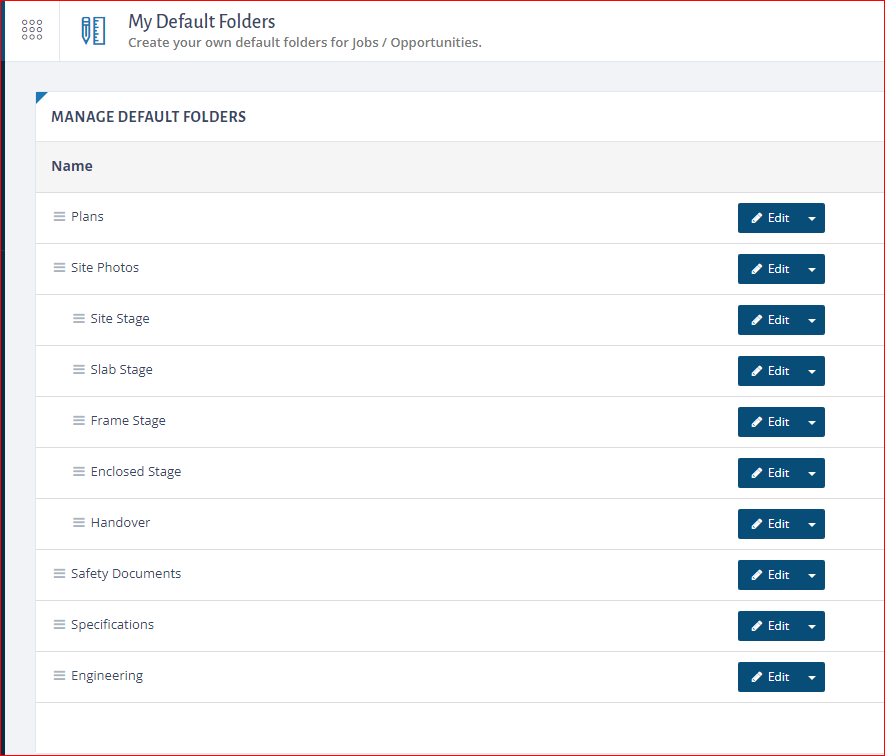The height and width of the screenshot is (756, 885).
Task: Grab the drag handle beside Enclosed Stage
Action: pos(79,471)
